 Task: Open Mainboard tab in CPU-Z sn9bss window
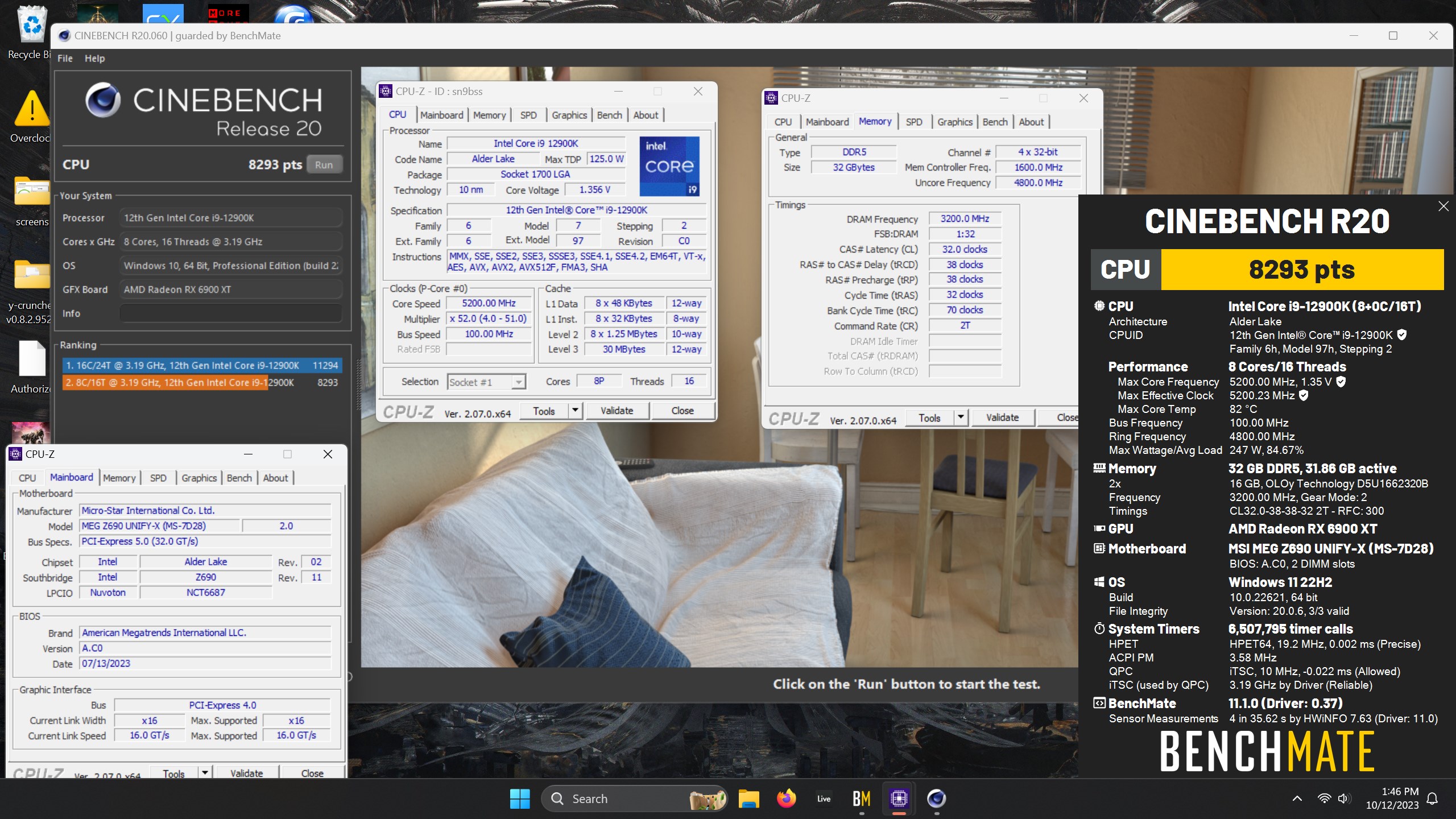[441, 115]
